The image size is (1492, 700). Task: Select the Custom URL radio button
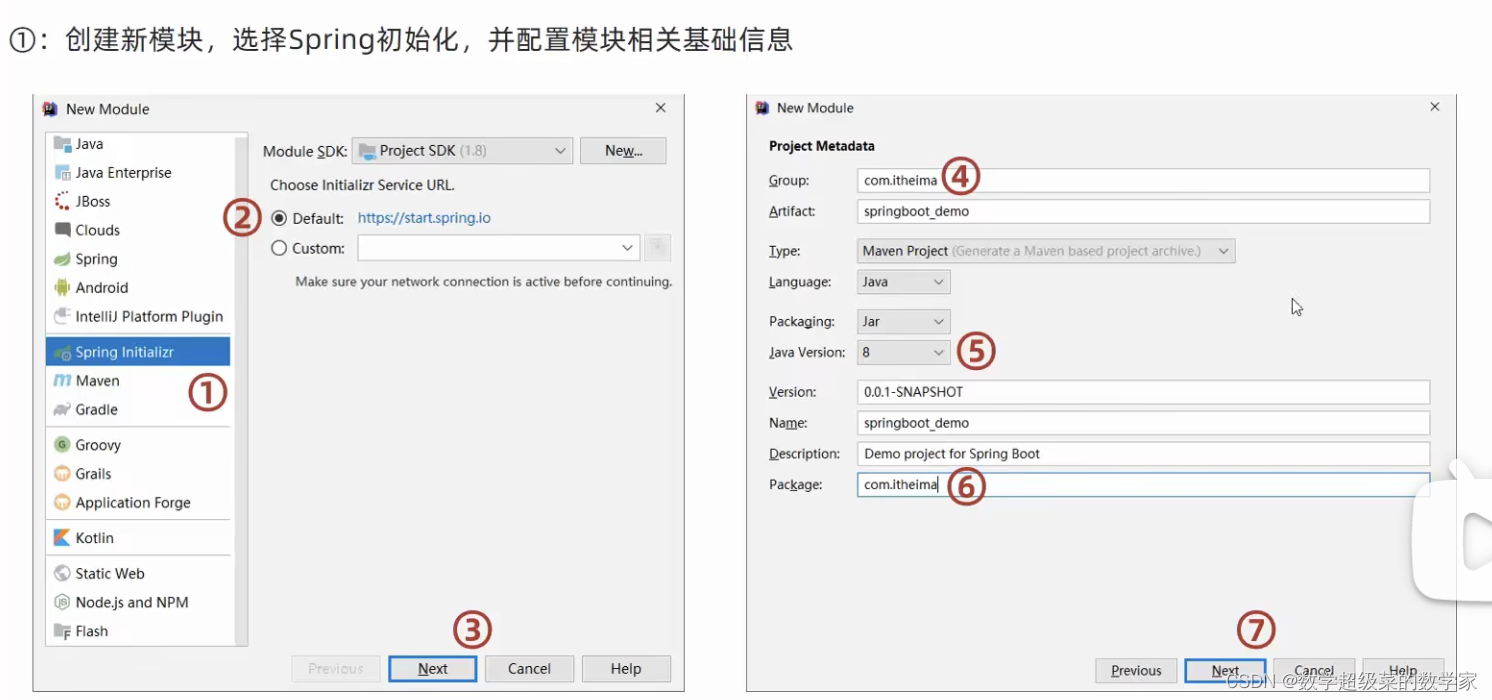[x=279, y=248]
